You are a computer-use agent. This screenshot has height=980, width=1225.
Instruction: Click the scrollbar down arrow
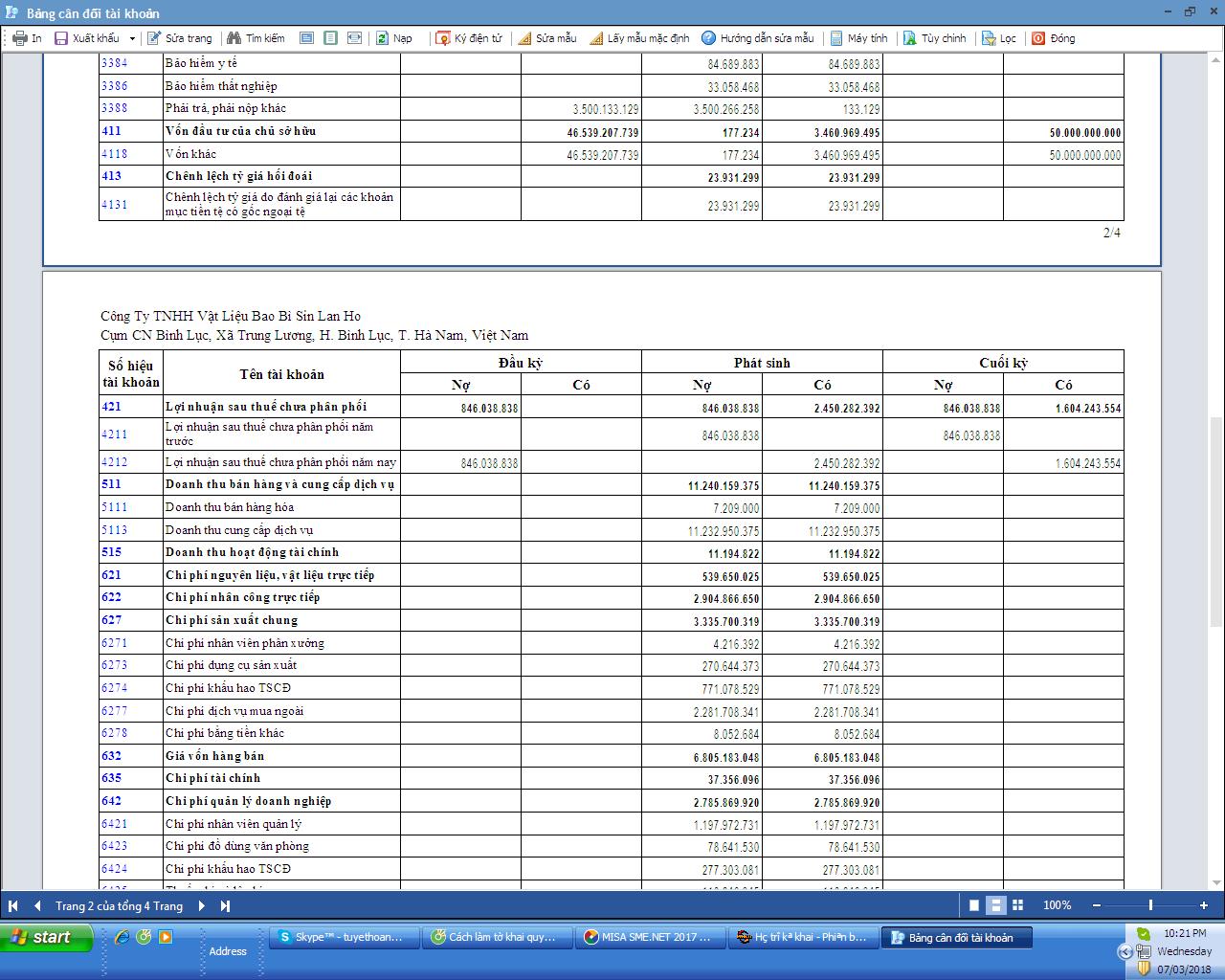(1216, 883)
